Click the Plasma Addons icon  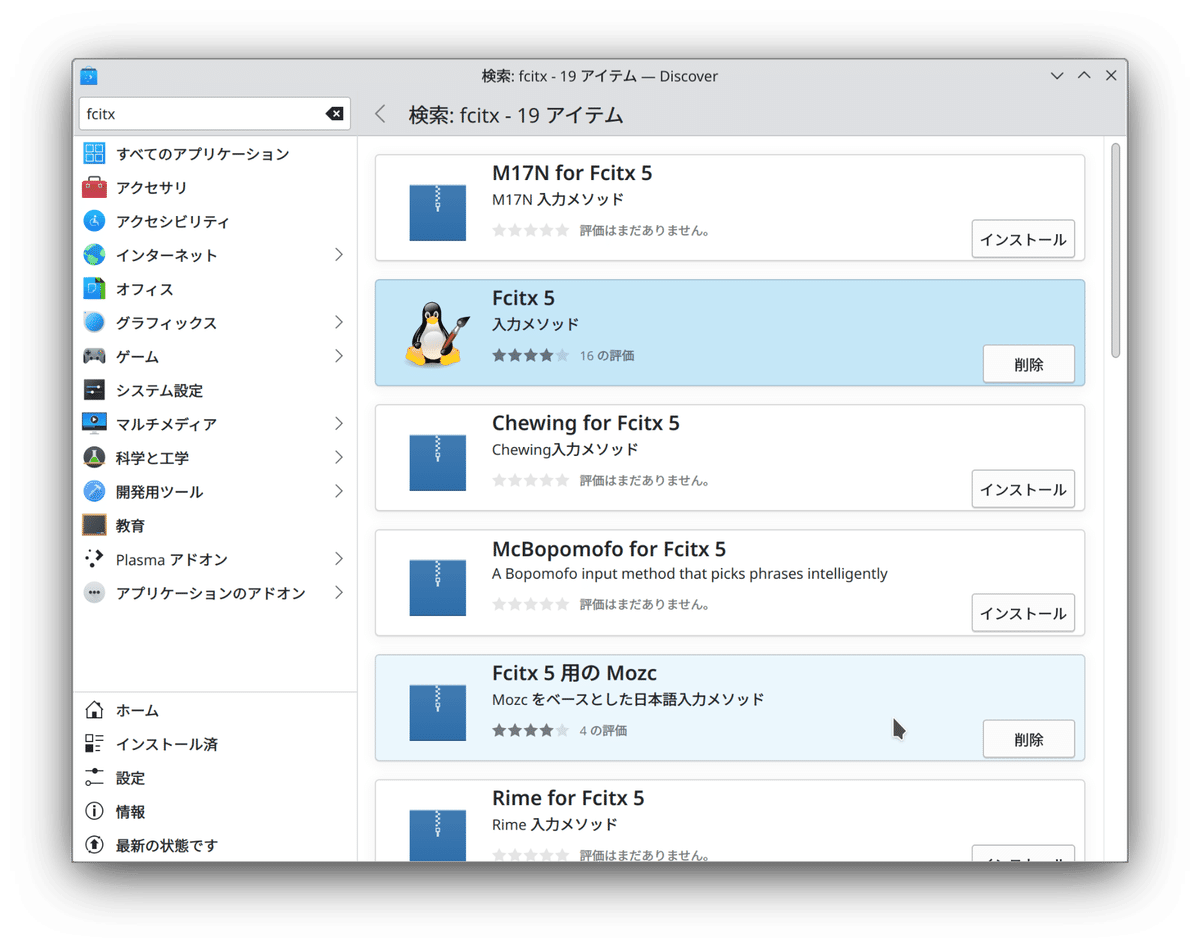[94, 559]
